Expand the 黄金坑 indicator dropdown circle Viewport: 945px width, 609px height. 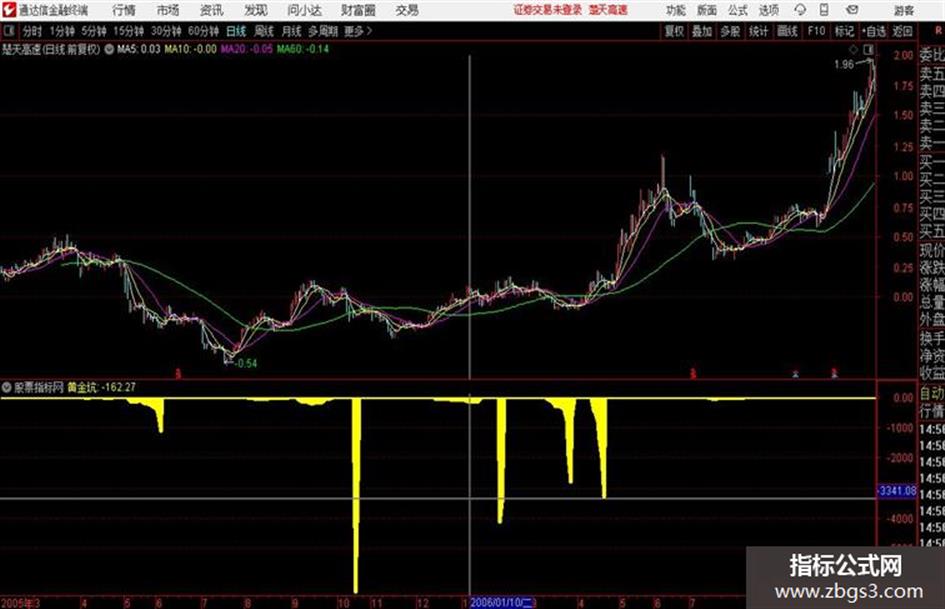7,387
